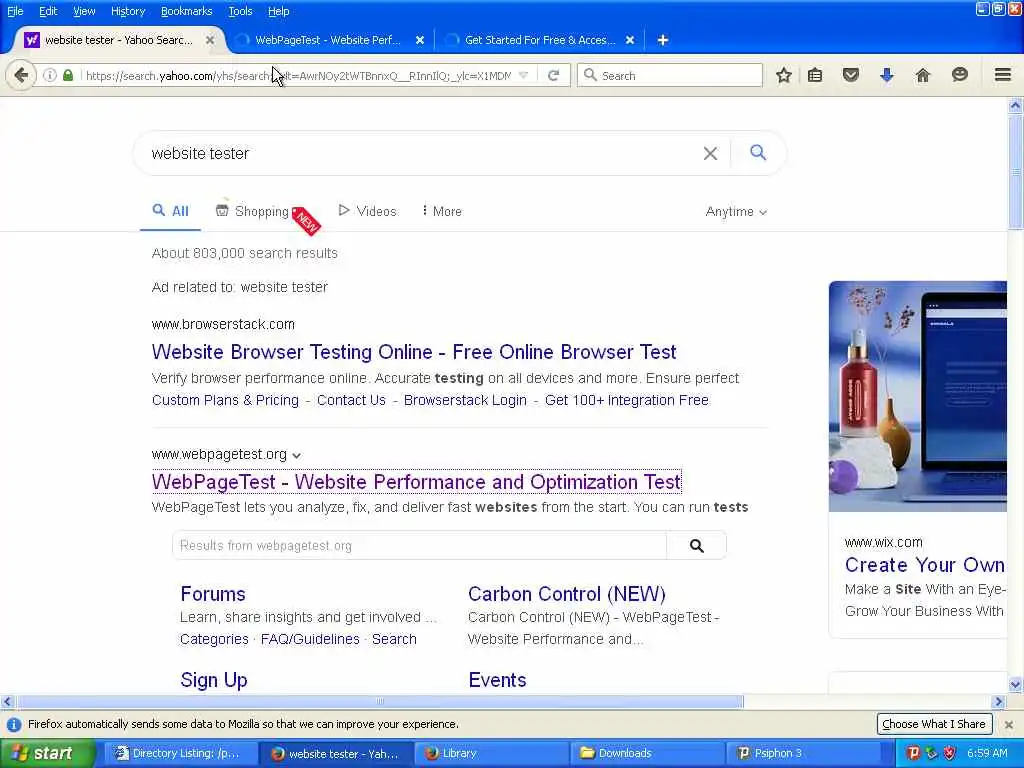1024x768 pixels.
Task: Open the Sign Up sitelink
Action: (x=214, y=680)
